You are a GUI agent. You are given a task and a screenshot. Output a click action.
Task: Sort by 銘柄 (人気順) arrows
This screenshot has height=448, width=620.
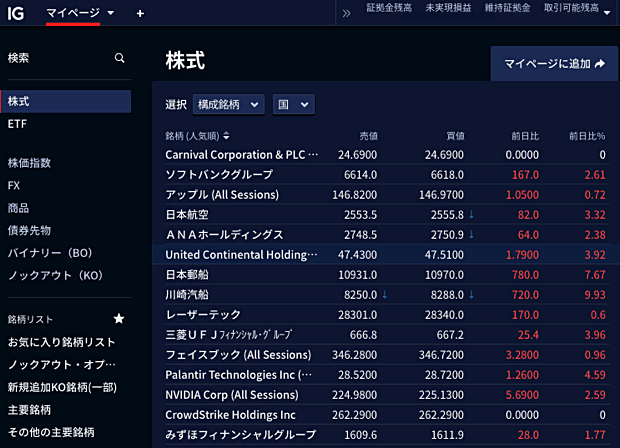click(226, 136)
